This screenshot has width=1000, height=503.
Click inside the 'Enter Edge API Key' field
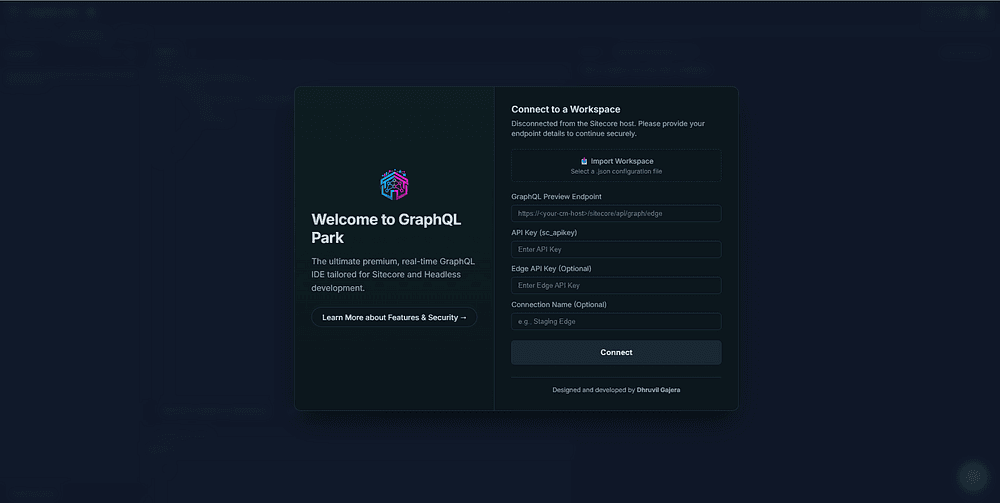616,285
